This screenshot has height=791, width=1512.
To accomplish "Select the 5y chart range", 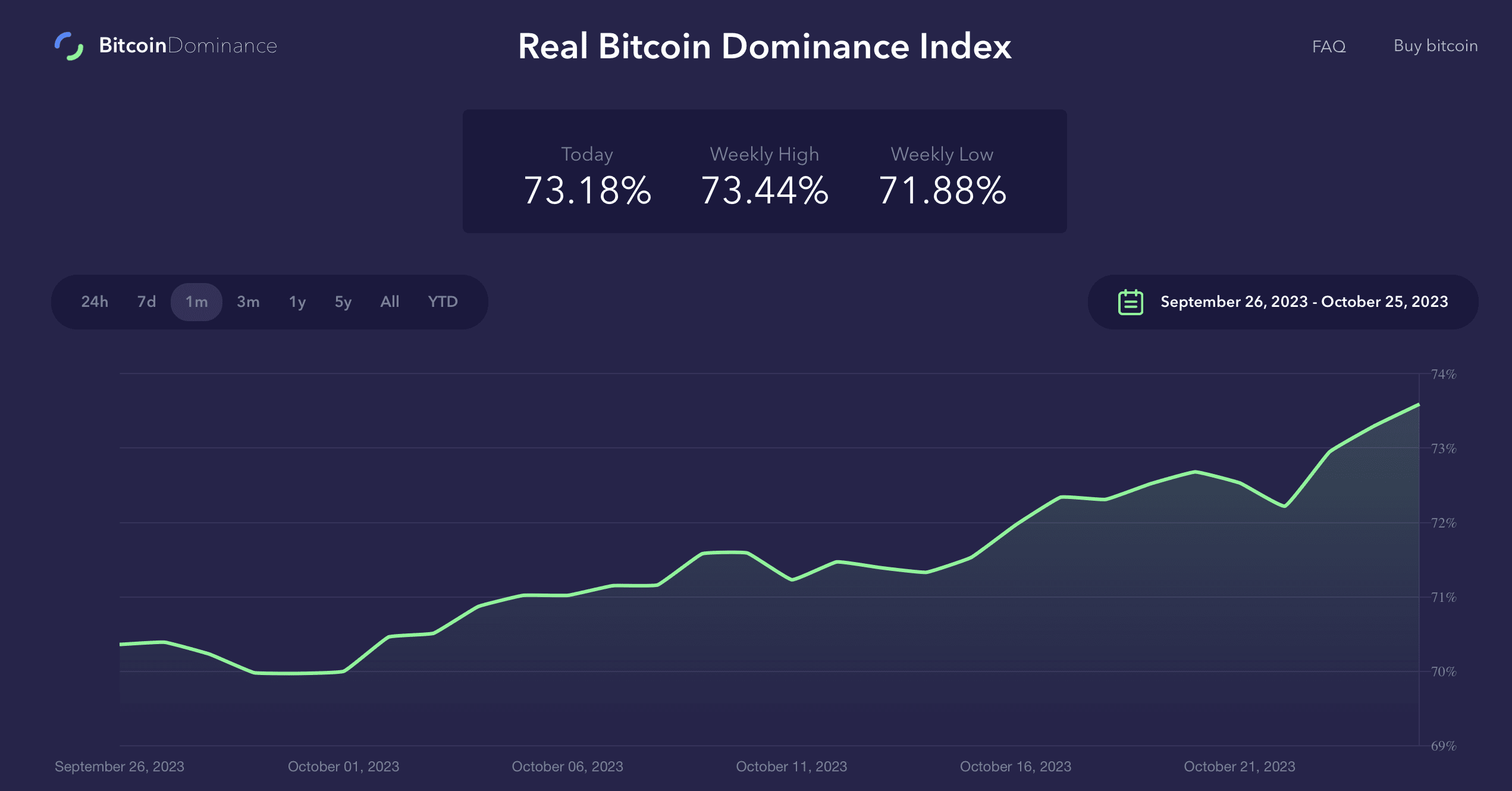I will coord(342,302).
